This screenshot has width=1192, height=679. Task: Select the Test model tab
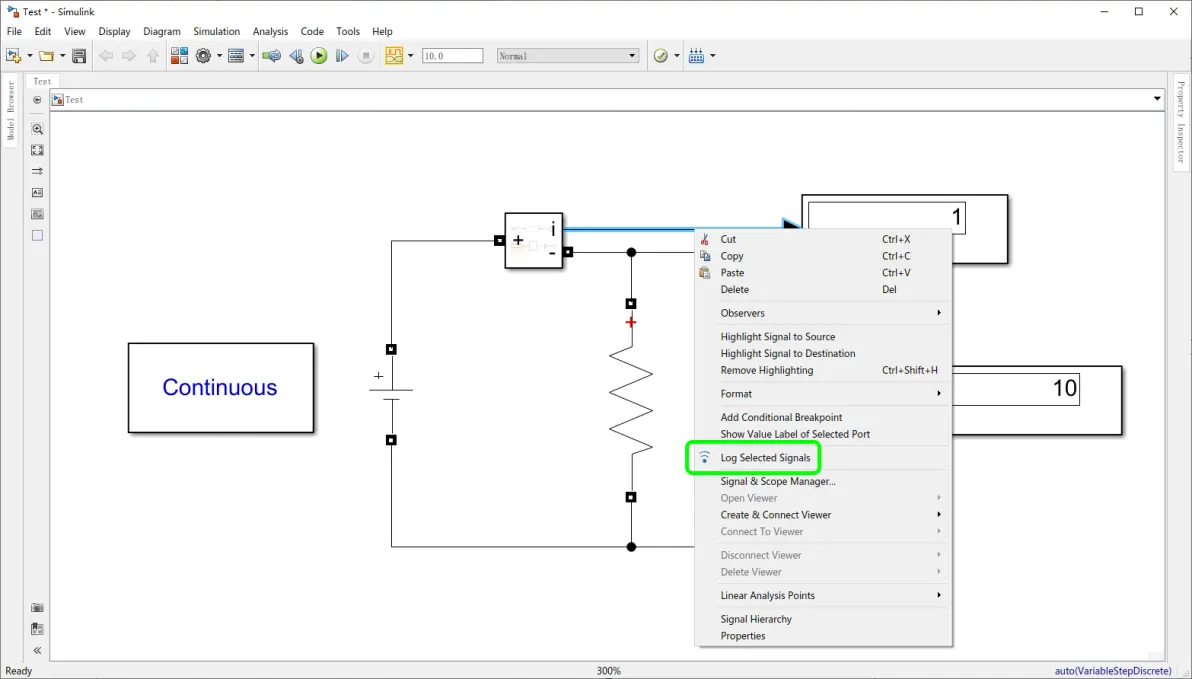tap(42, 81)
